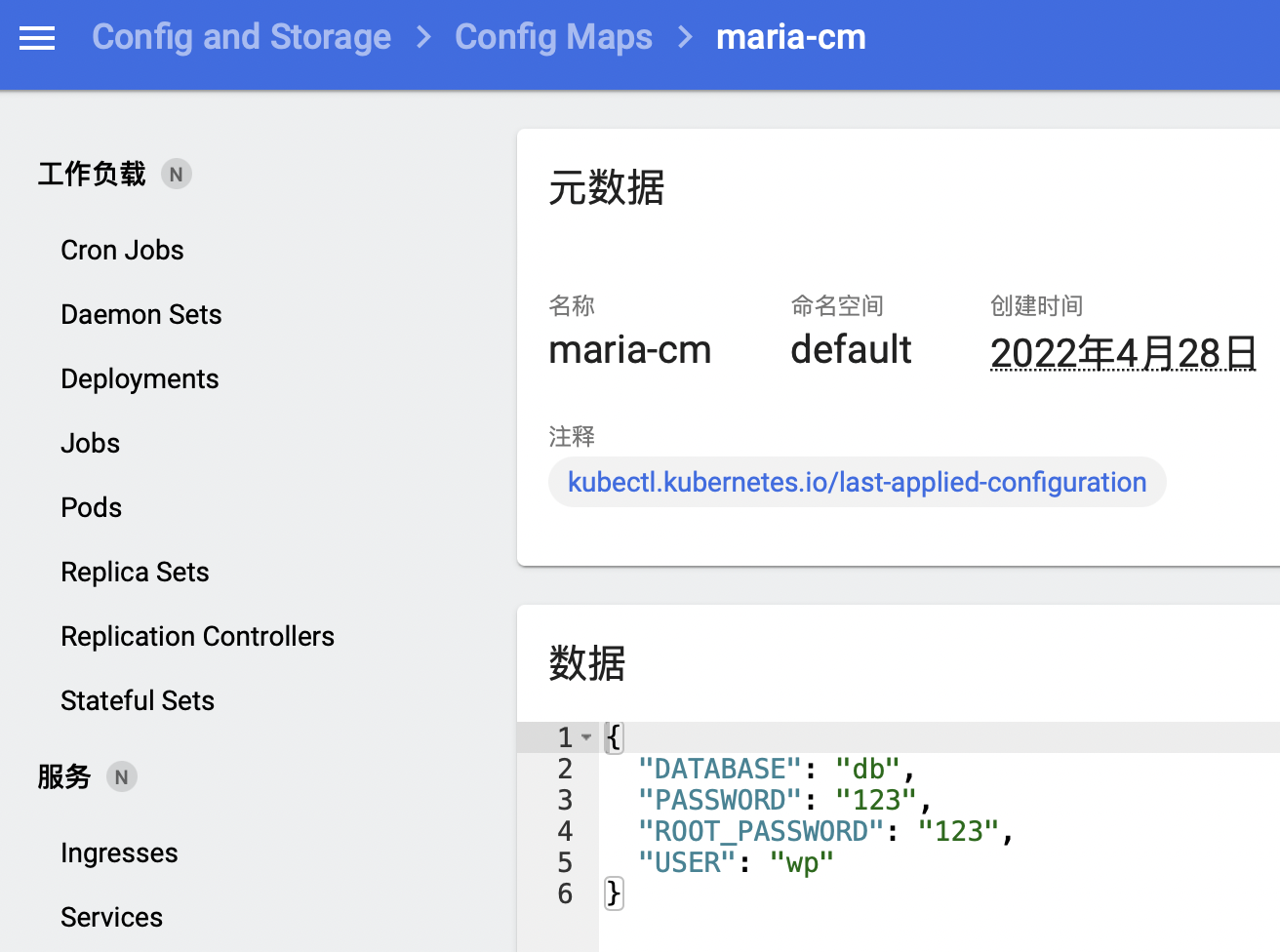
Task: Navigate to Ingresses
Action: tap(119, 853)
